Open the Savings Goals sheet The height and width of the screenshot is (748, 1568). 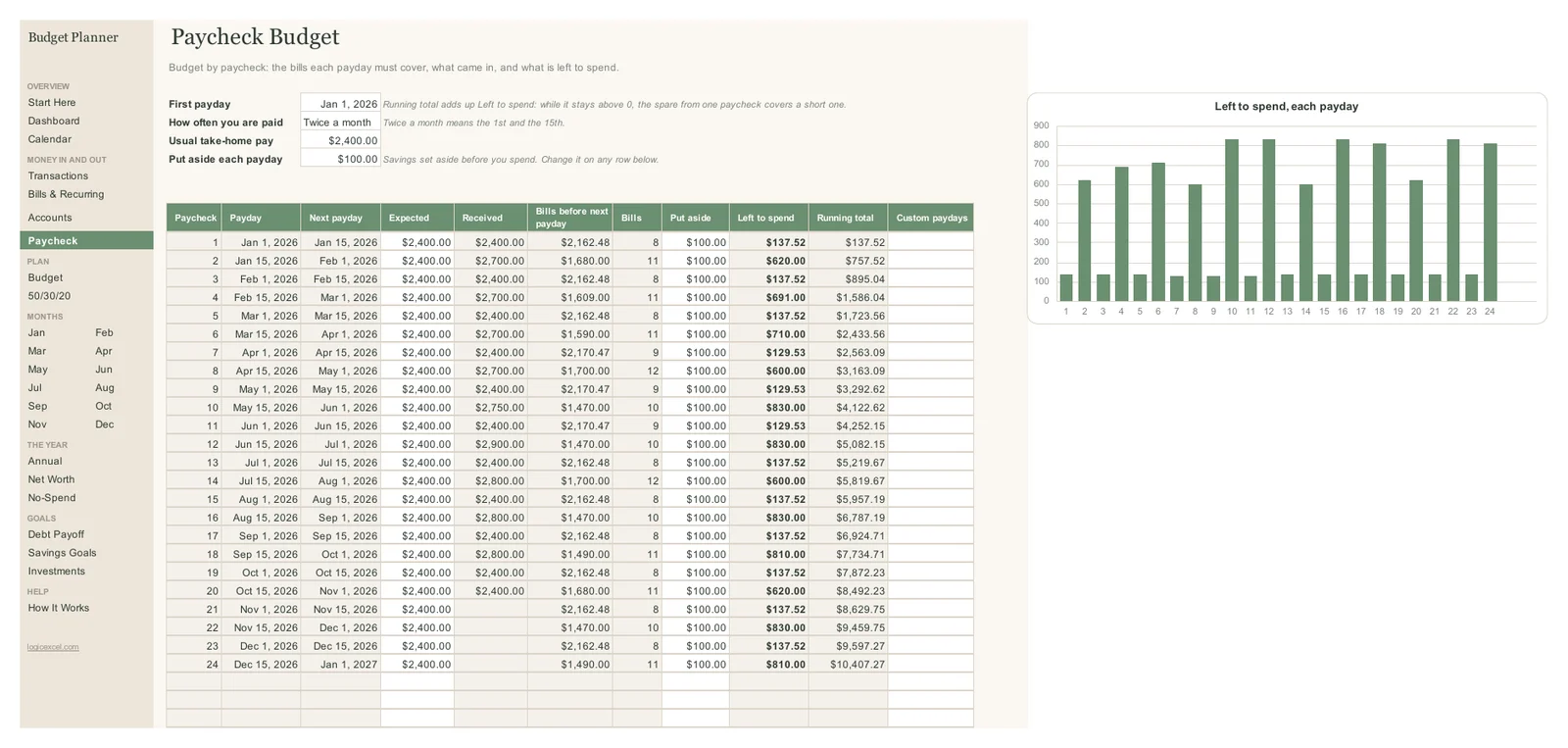pos(62,553)
